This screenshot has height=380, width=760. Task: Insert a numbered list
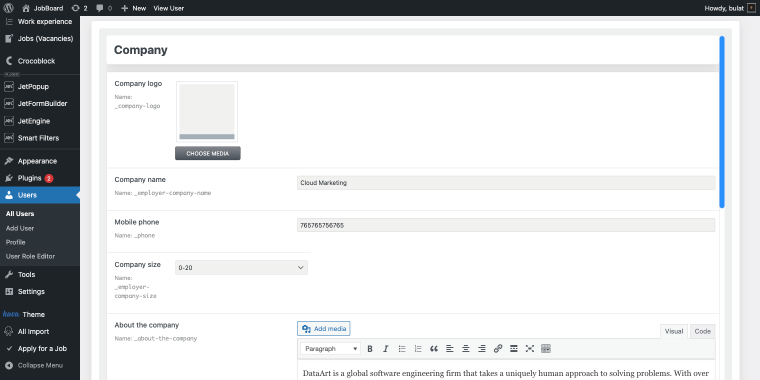(418, 348)
